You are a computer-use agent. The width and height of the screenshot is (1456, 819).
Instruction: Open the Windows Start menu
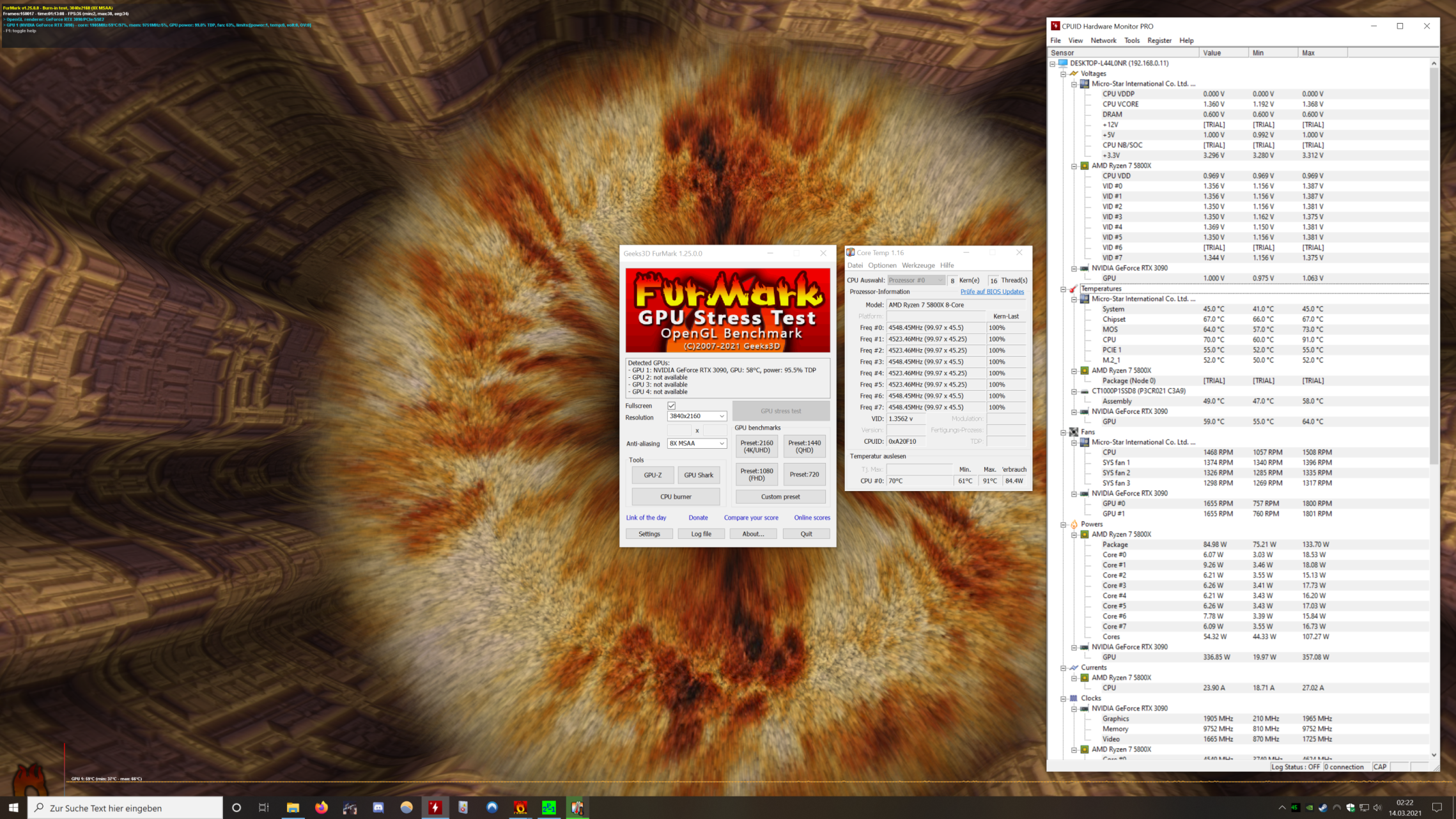click(13, 807)
